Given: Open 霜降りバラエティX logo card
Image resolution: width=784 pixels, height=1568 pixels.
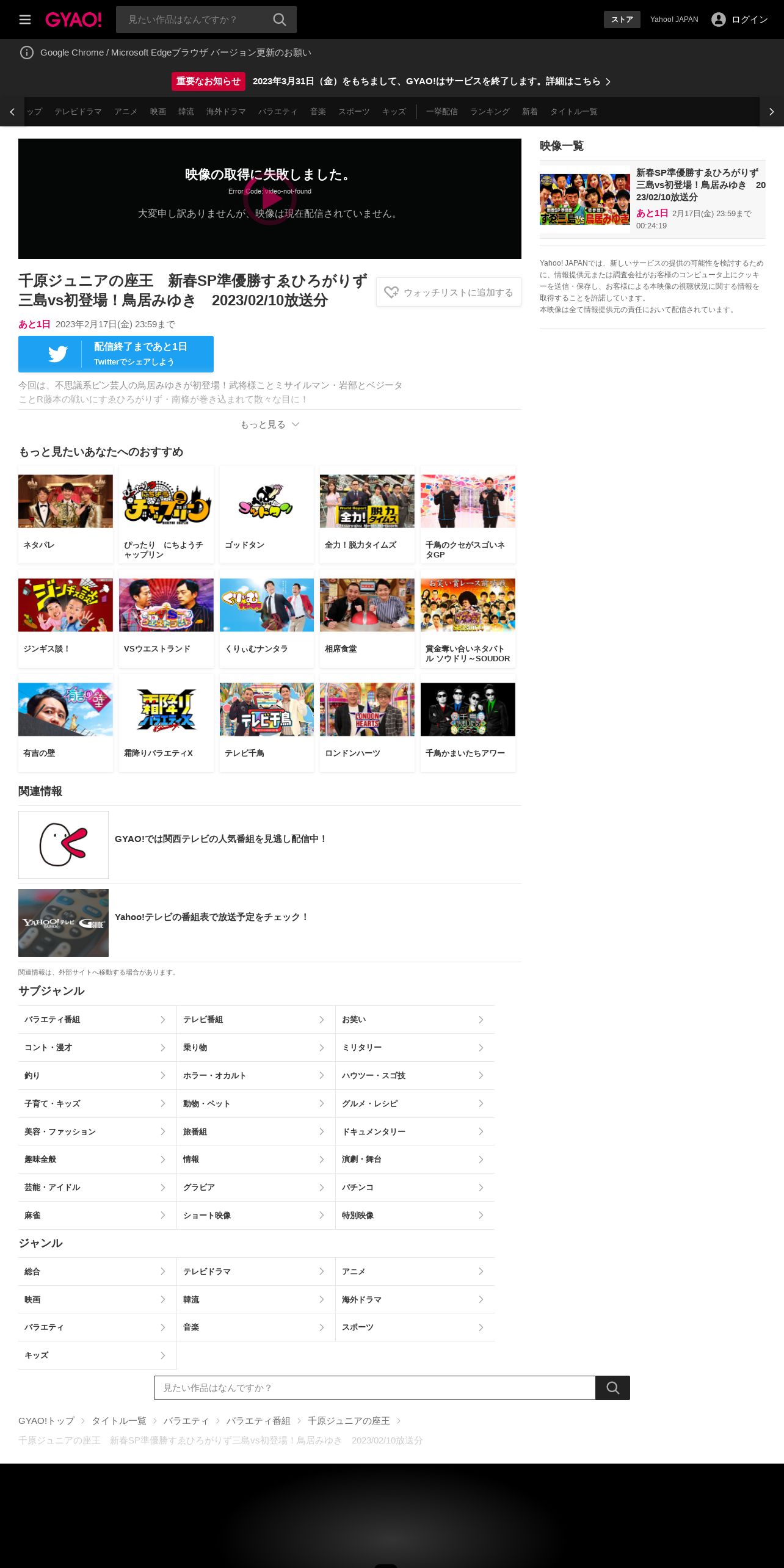Looking at the screenshot, I should click(166, 723).
